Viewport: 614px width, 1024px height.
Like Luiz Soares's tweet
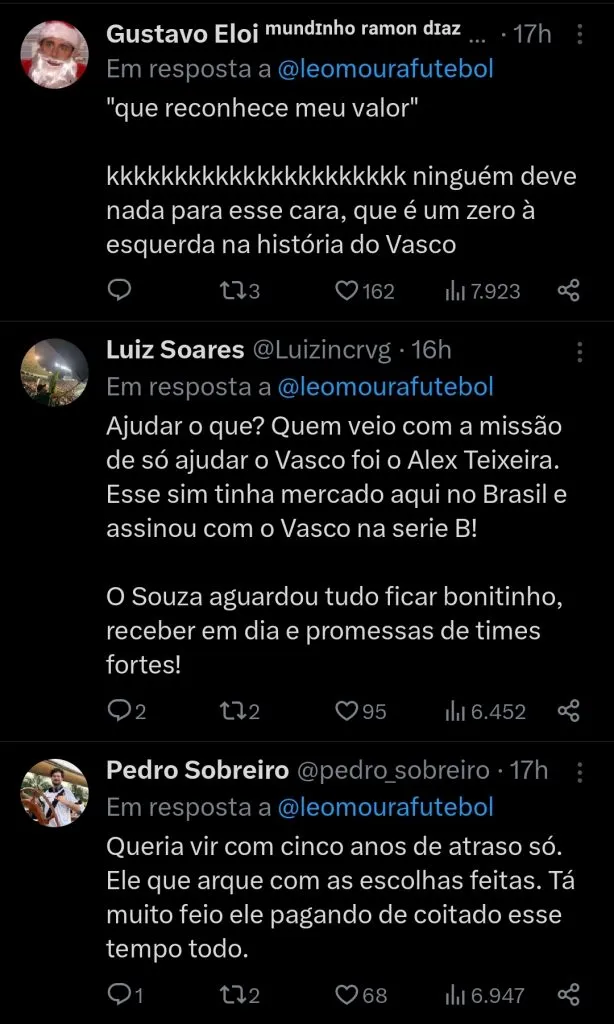[346, 711]
